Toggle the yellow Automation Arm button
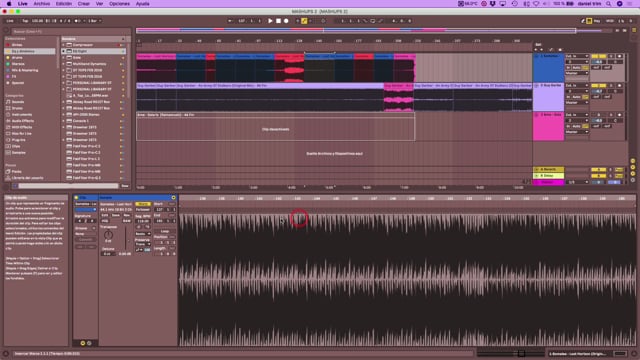Viewport: 640px width, 360px height. 304,21
